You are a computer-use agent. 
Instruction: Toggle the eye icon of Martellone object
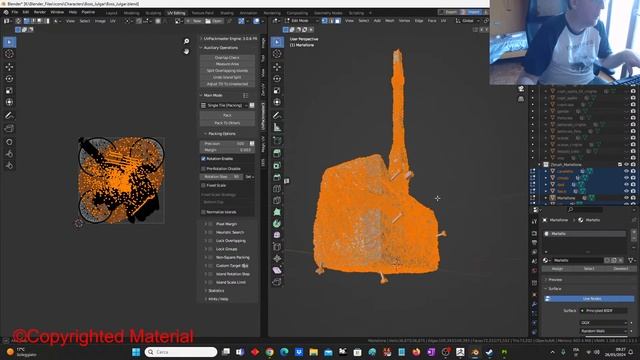(x=627, y=198)
